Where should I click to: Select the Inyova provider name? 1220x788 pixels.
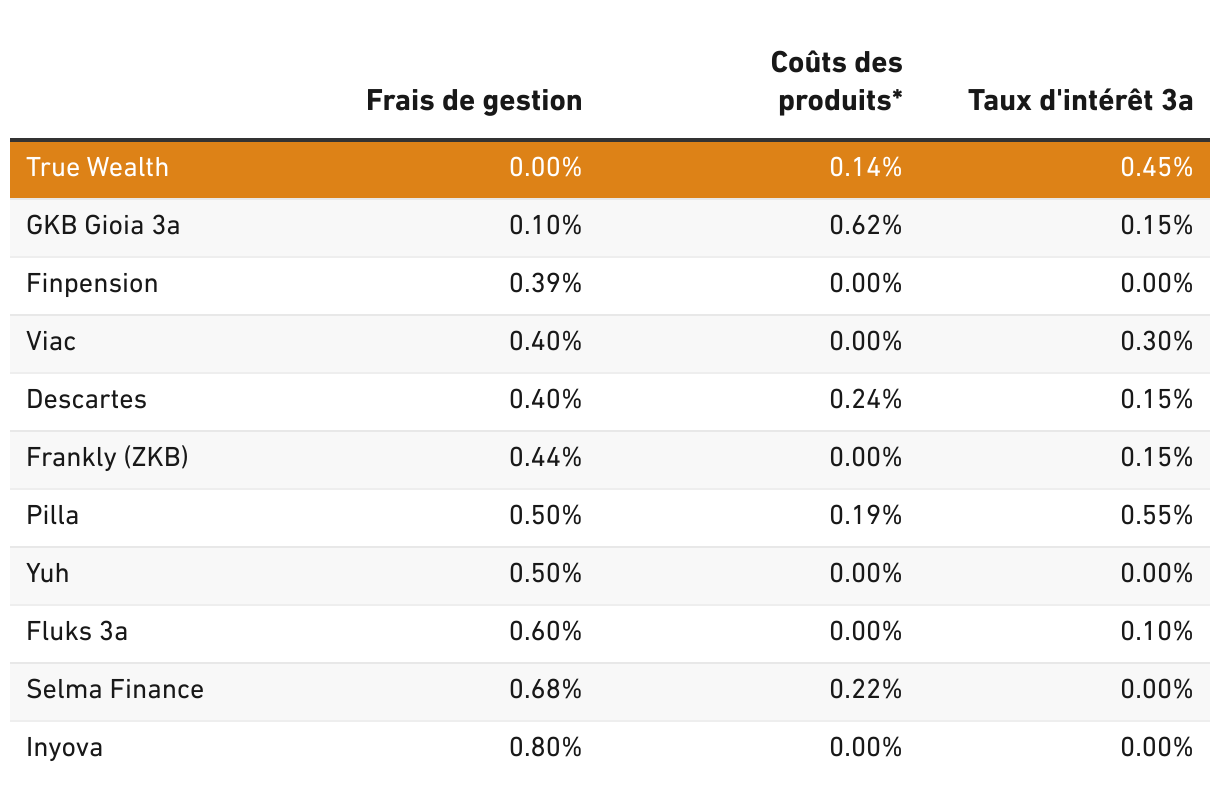click(x=65, y=747)
